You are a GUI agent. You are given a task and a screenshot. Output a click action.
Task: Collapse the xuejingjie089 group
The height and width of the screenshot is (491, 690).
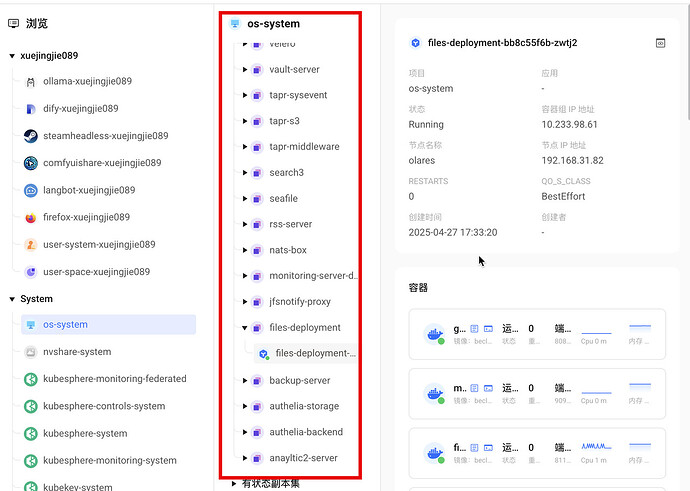click(12, 56)
